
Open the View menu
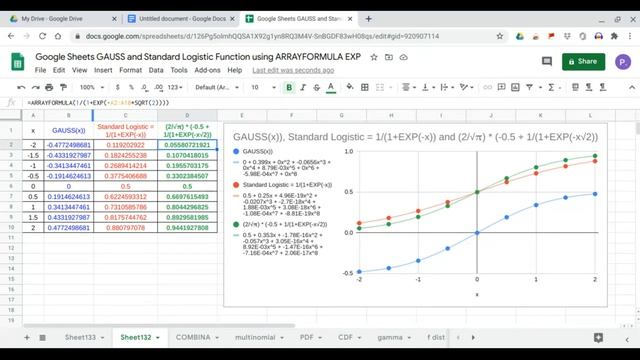tap(80, 70)
